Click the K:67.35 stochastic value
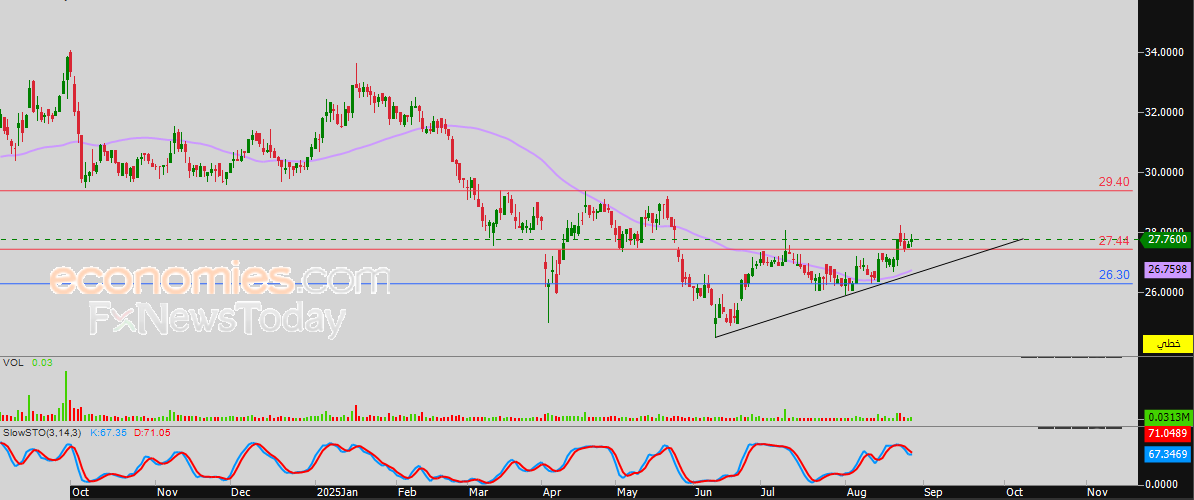This screenshot has width=1194, height=500. point(108,432)
